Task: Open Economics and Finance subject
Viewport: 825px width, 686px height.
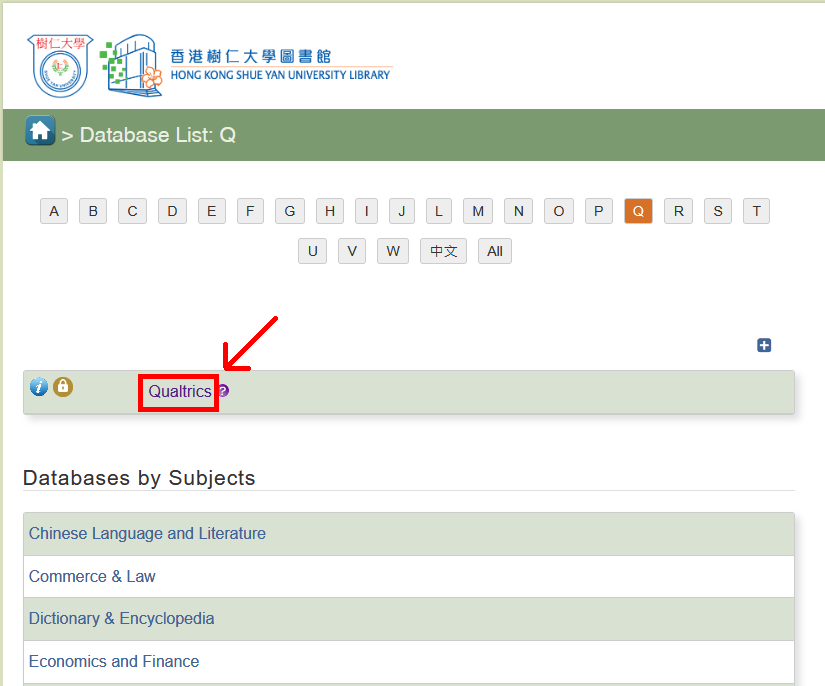Action: point(114,662)
